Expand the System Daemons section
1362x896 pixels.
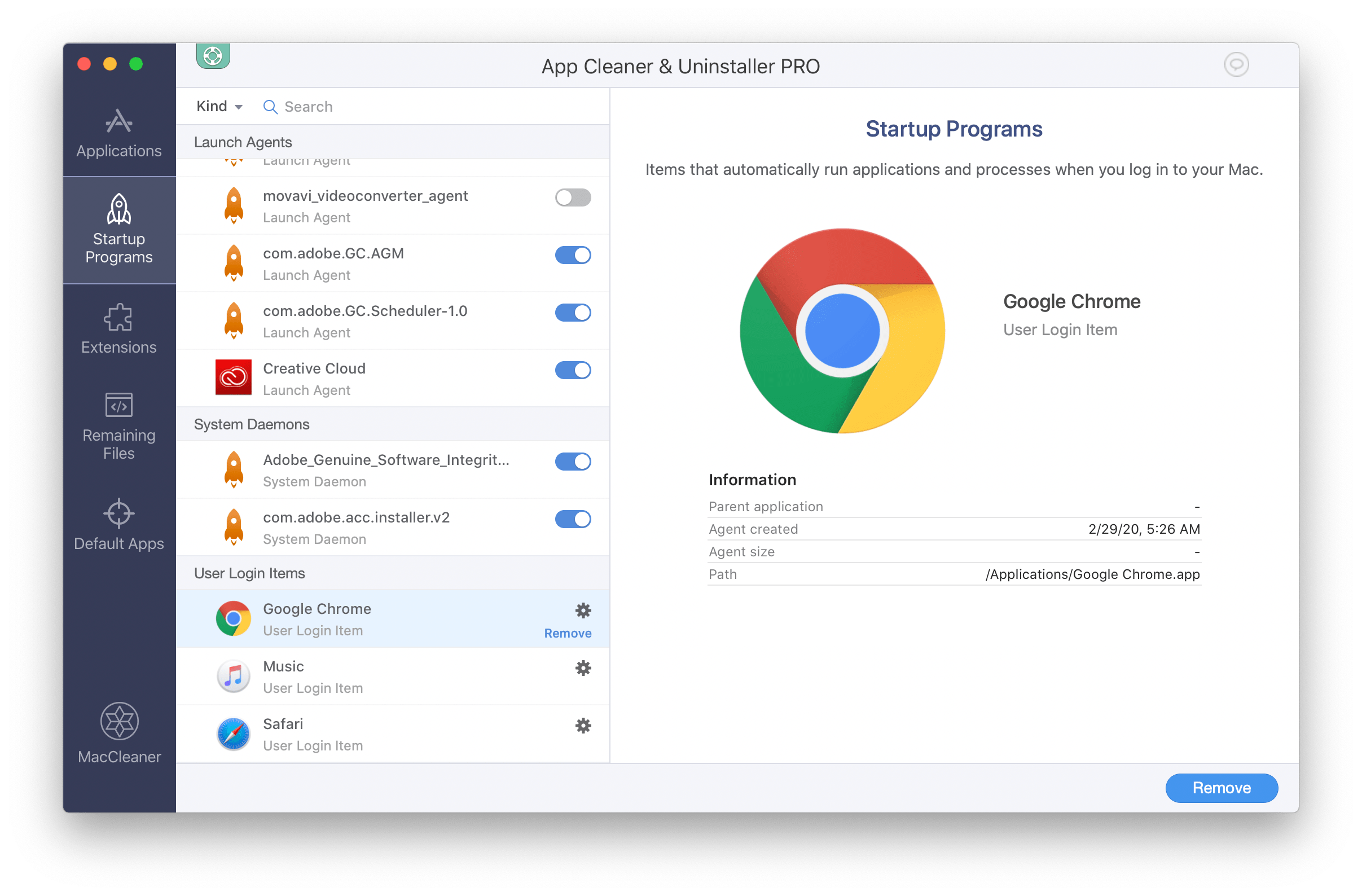tap(254, 424)
